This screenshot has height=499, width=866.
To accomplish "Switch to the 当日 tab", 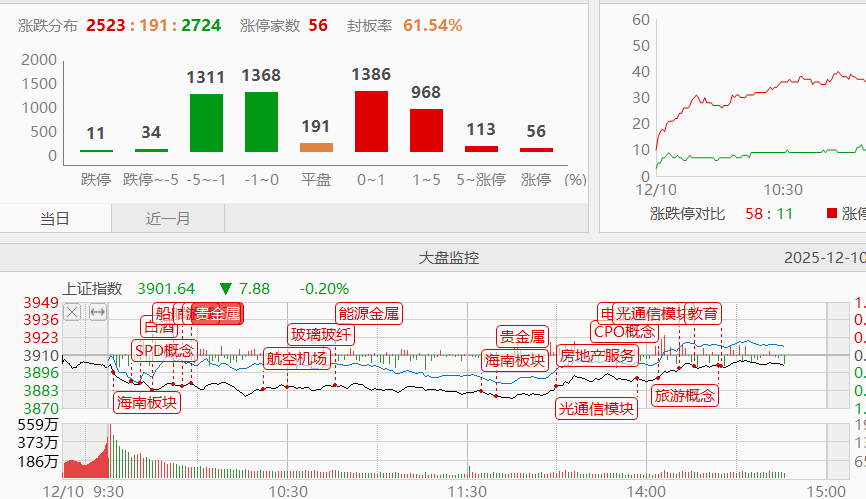I will 55,218.
